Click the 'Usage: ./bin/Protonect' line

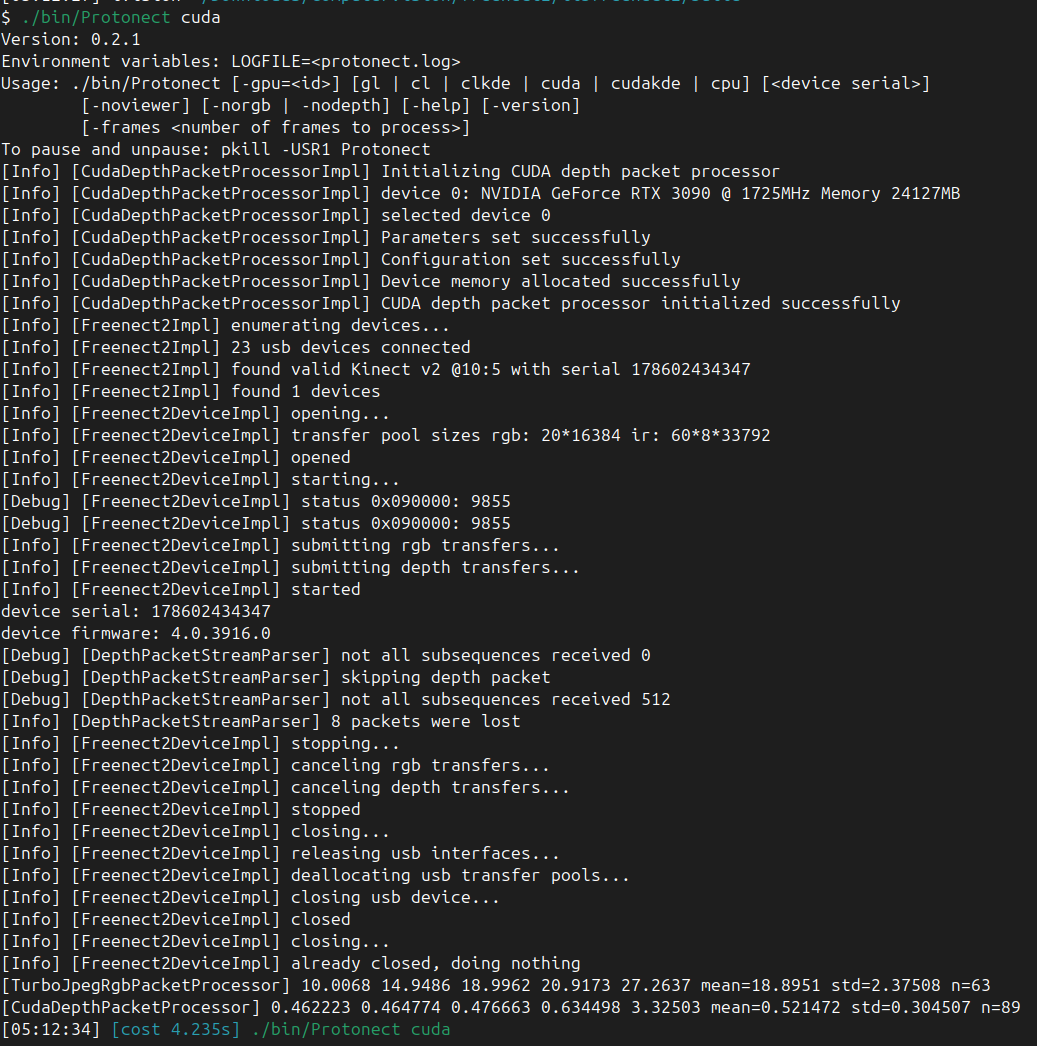coord(465,83)
